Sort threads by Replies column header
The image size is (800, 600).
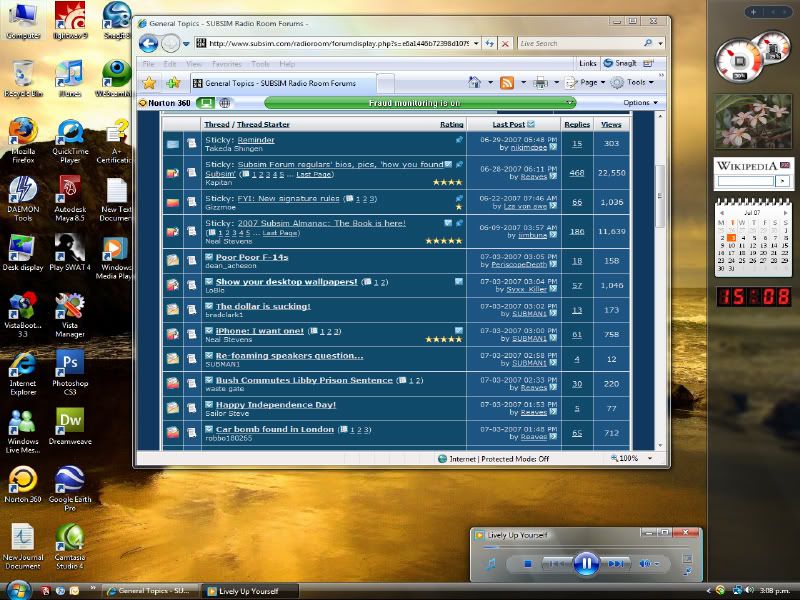[577, 124]
